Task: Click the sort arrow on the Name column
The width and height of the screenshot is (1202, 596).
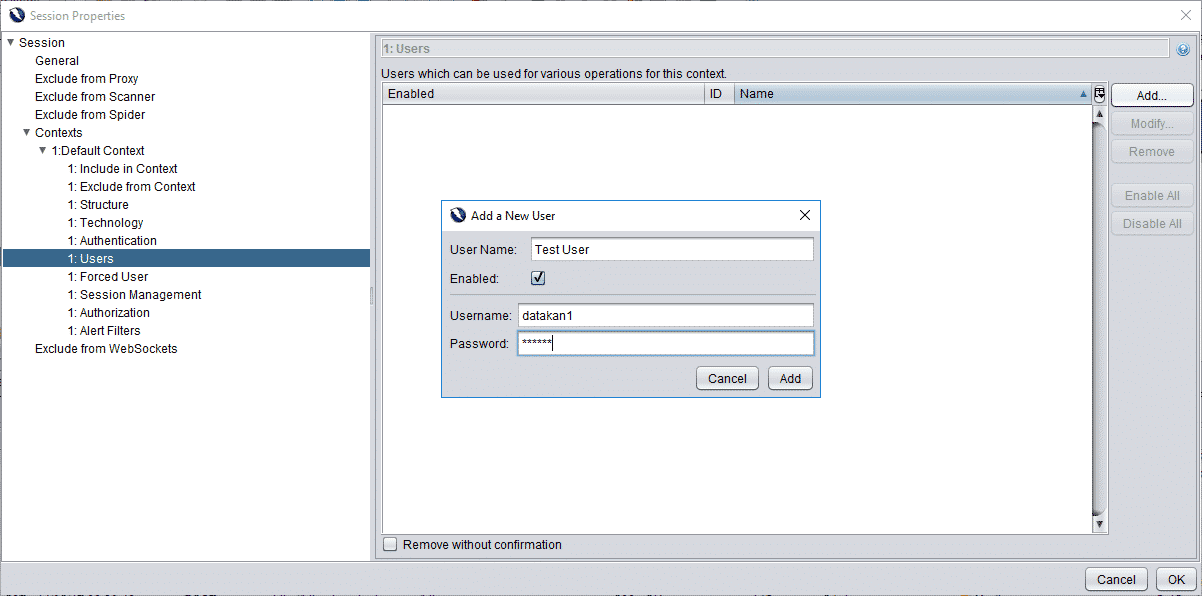Action: [x=1083, y=93]
